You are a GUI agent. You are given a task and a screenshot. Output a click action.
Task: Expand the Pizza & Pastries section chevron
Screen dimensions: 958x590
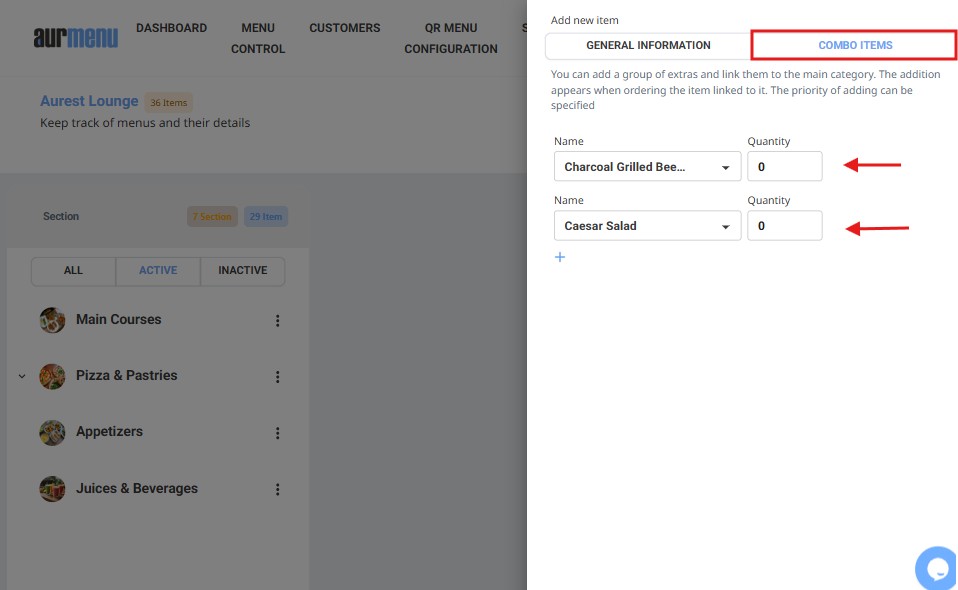tap(22, 377)
